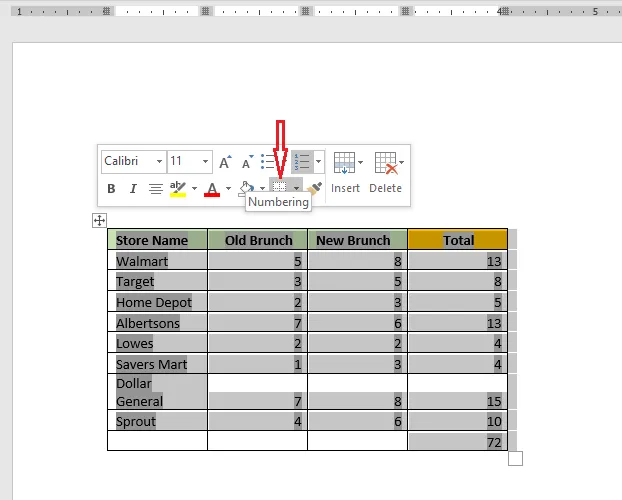622x500 pixels.
Task: Click the orange Total header cell
Action: tap(457, 239)
